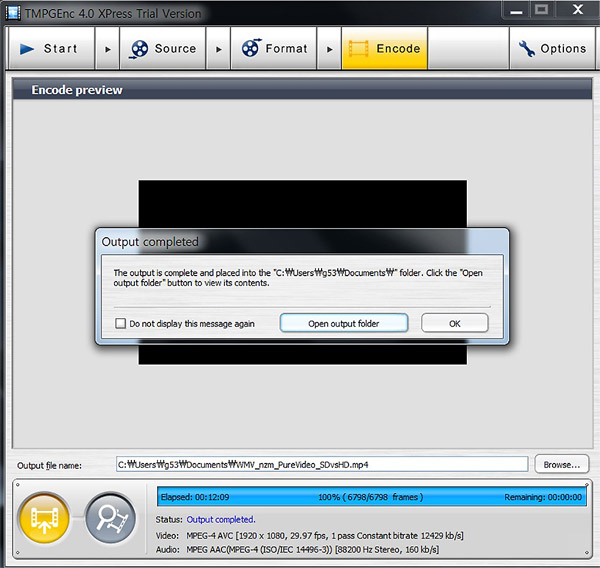Click the Remaining: 00:00:00 text

point(543,497)
